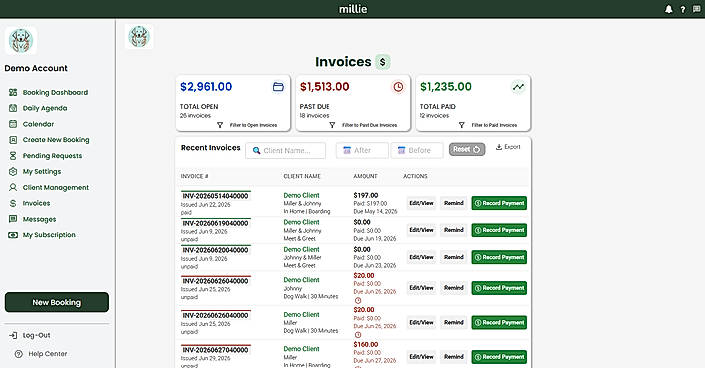Edit/View invoice INV-20260620040000

(x=421, y=257)
